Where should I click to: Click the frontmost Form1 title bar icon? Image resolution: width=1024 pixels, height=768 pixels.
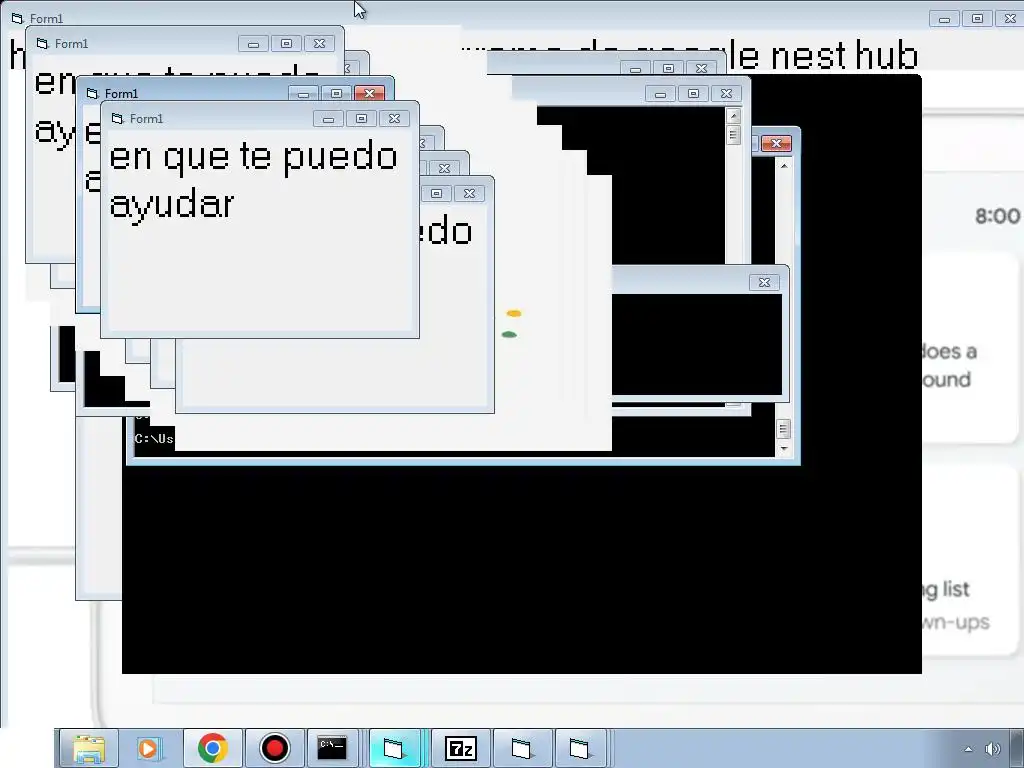(x=118, y=118)
